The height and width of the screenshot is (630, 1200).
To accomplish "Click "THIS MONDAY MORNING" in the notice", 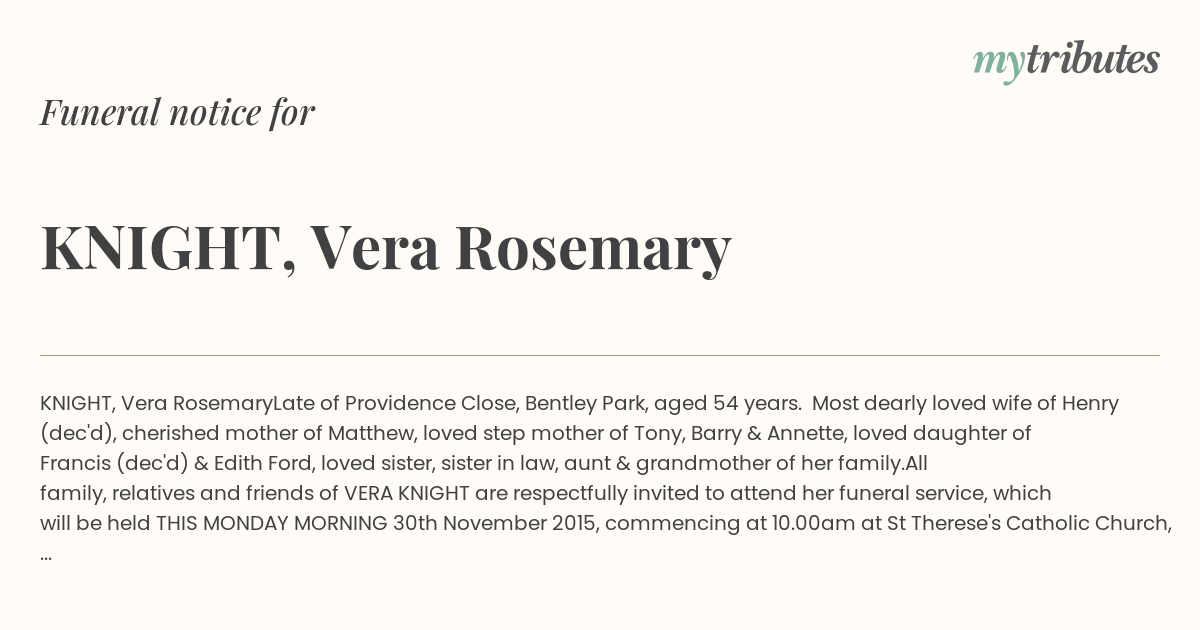I will 271,524.
